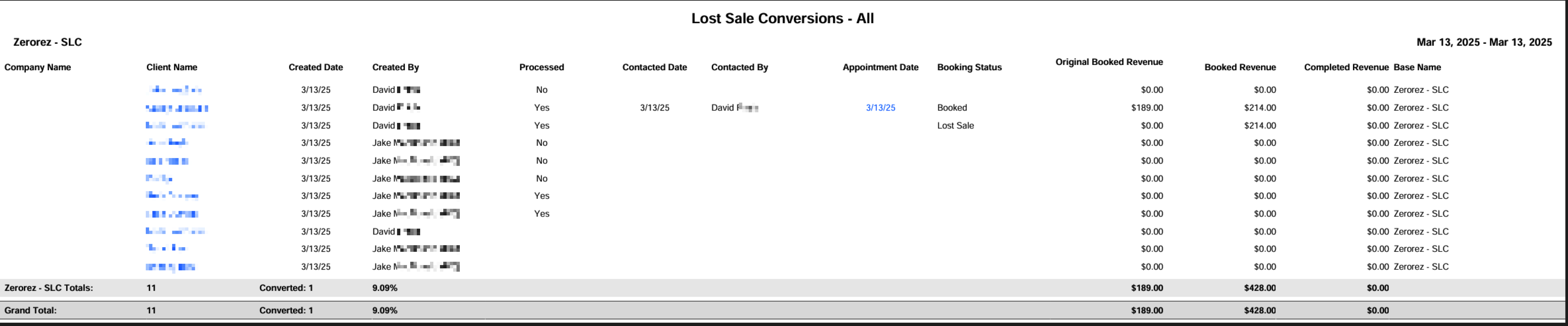This screenshot has width=1568, height=326.
Task: Open the blue 3/13/25 appointment date link
Action: click(880, 108)
